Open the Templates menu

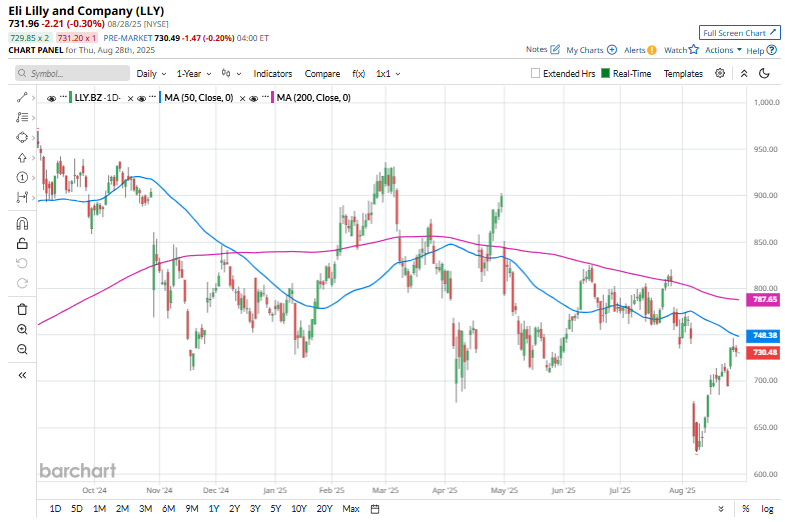[683, 74]
